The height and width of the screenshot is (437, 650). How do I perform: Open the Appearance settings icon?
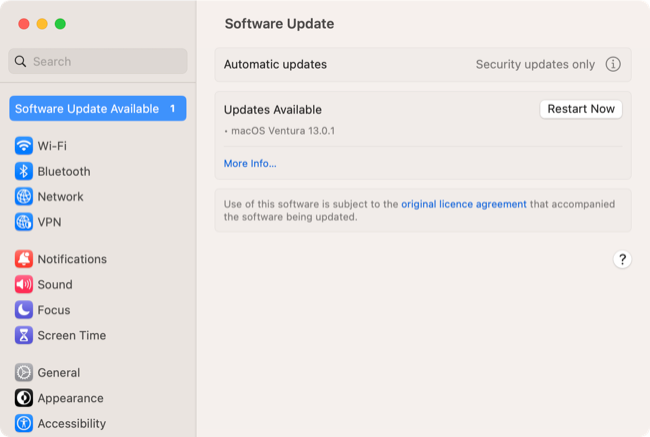[x=24, y=398]
